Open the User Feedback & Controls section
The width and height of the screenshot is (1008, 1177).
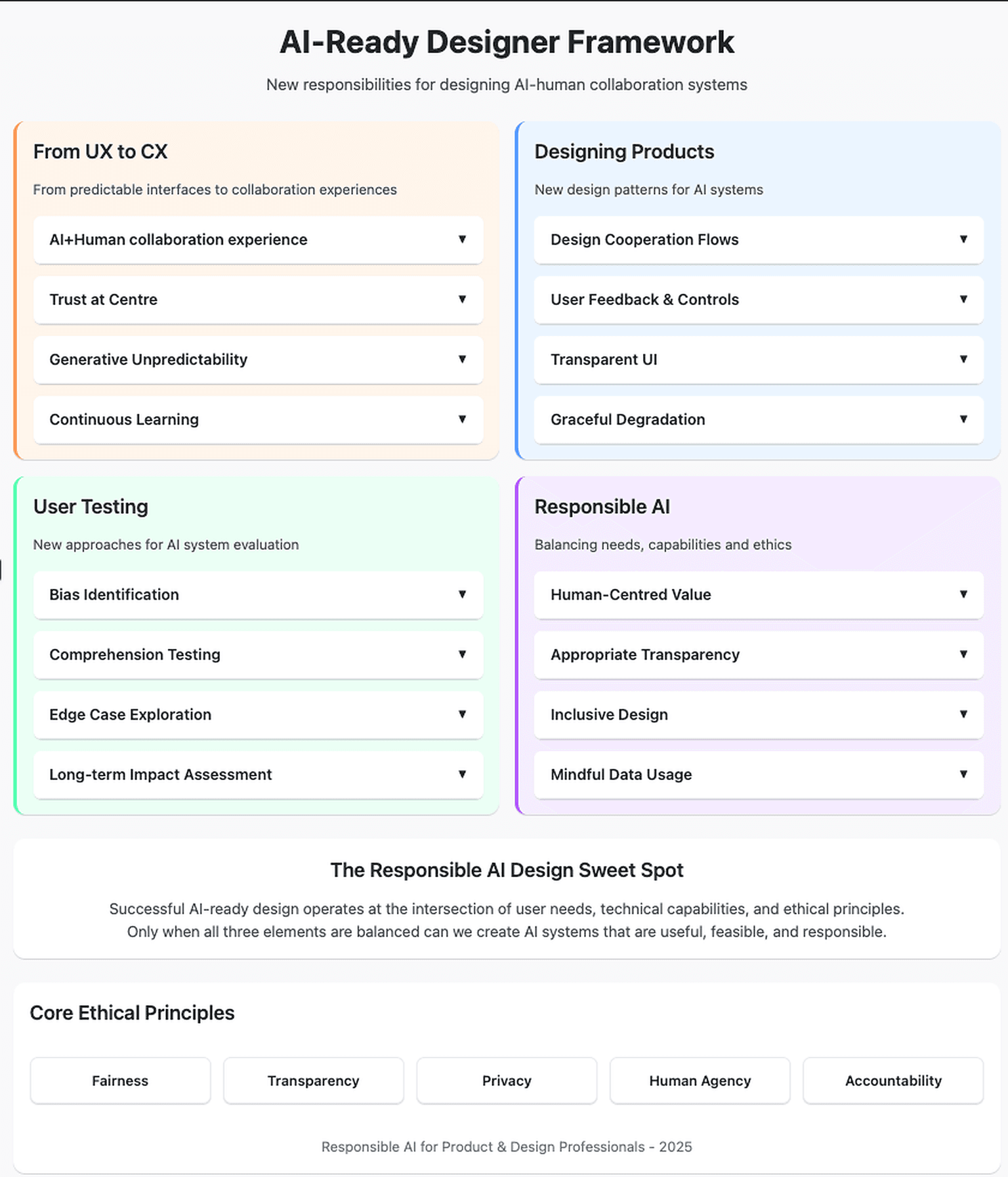coord(759,300)
